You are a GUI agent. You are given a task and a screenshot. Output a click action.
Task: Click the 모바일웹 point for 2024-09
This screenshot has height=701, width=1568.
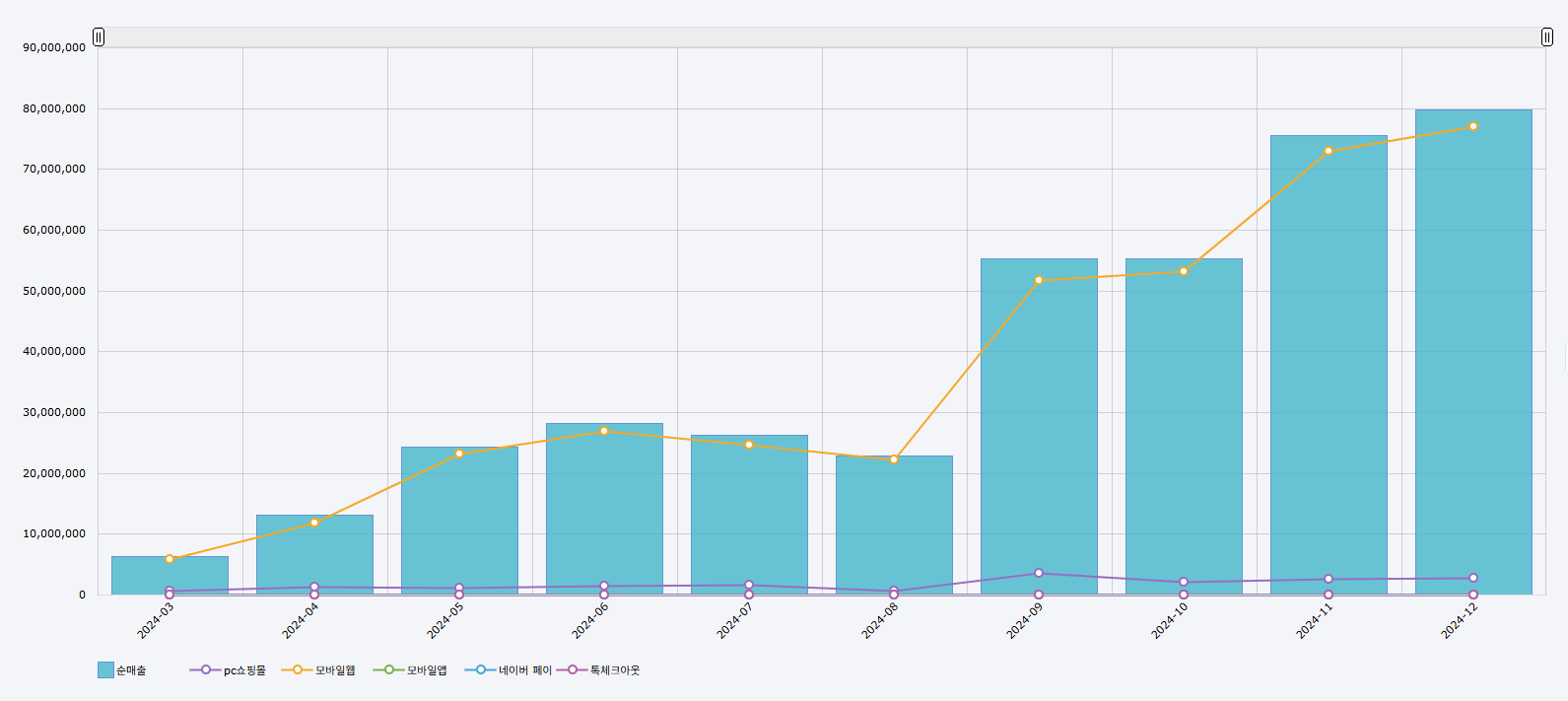click(1039, 280)
